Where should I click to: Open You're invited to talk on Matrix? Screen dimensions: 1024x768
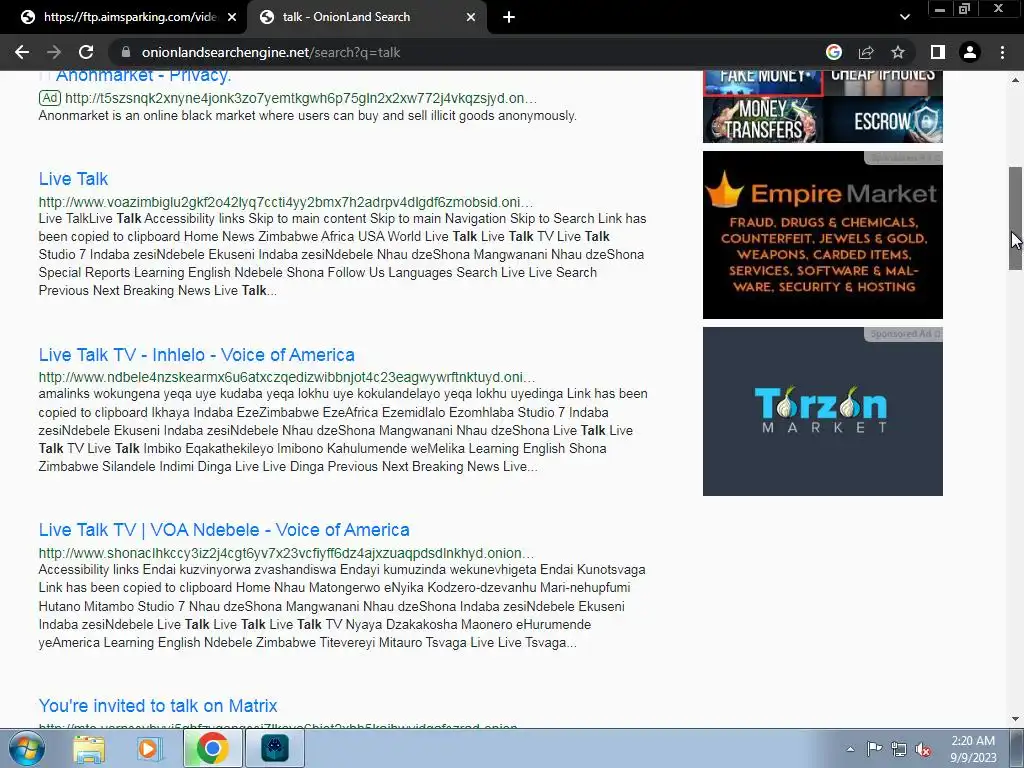158,706
